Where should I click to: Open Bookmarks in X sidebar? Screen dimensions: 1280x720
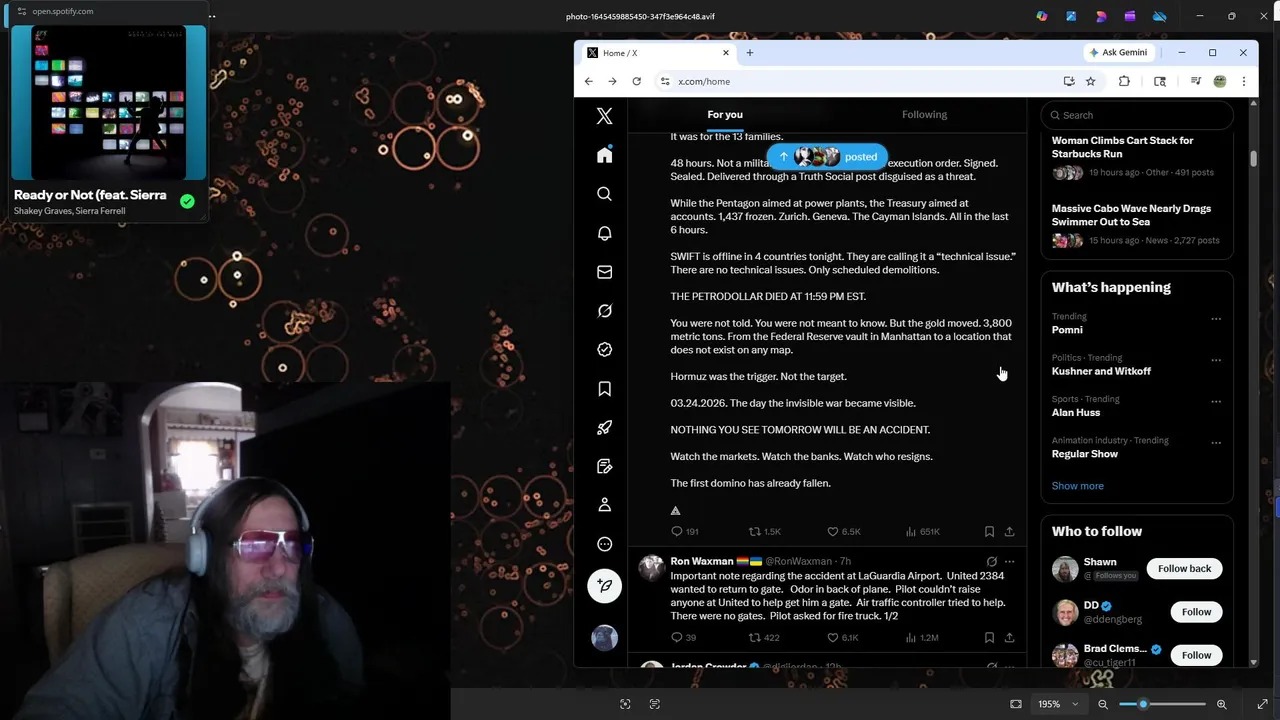604,389
